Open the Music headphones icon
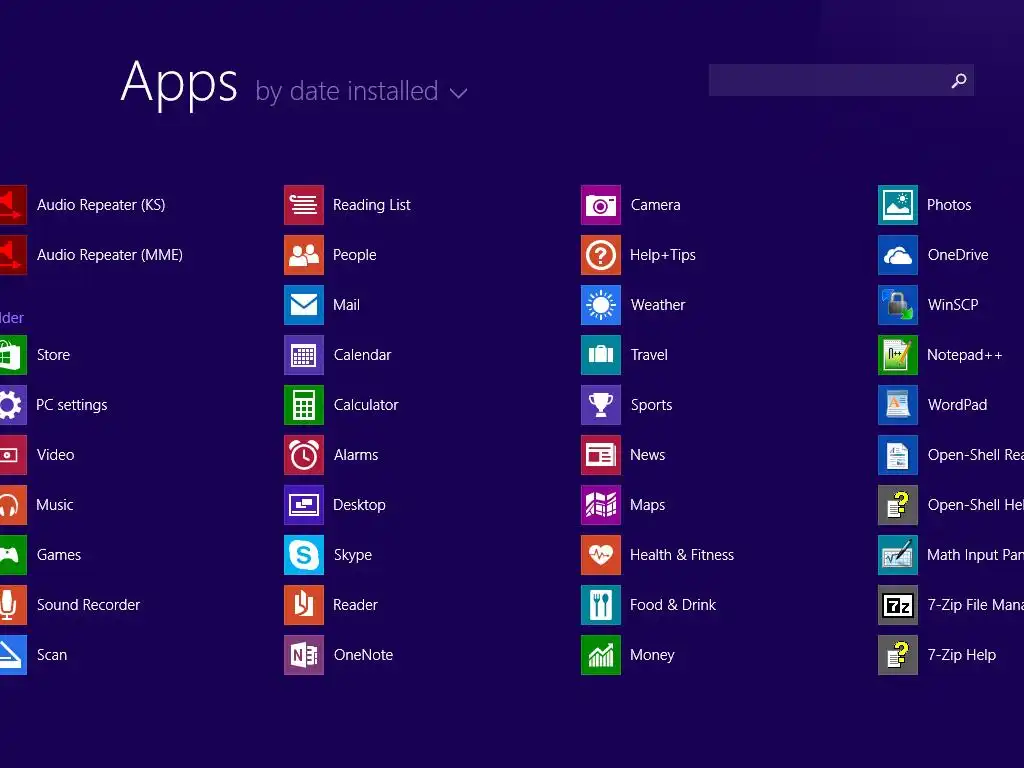 point(13,505)
